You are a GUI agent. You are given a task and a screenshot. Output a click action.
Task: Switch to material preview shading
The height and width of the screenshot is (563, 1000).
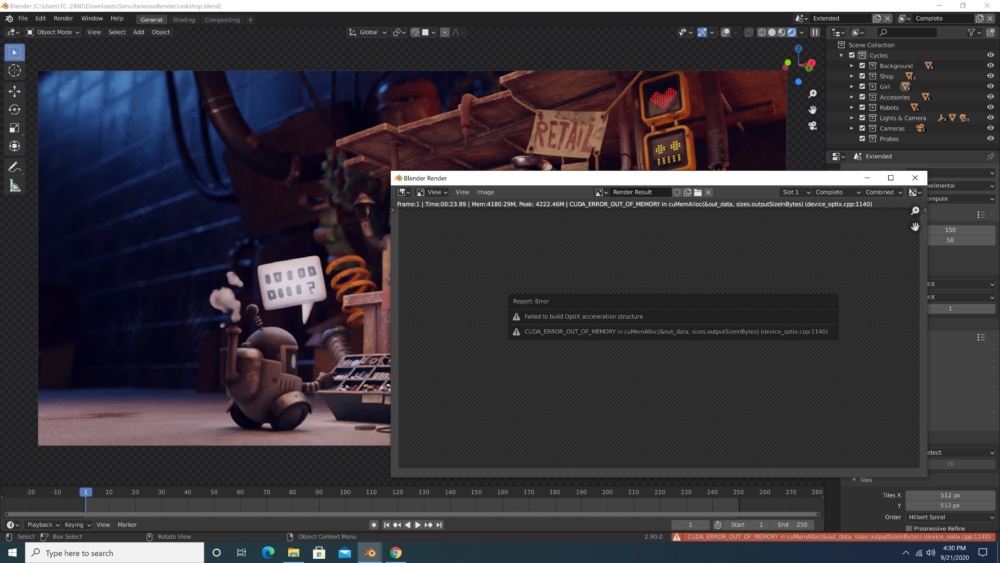[781, 32]
